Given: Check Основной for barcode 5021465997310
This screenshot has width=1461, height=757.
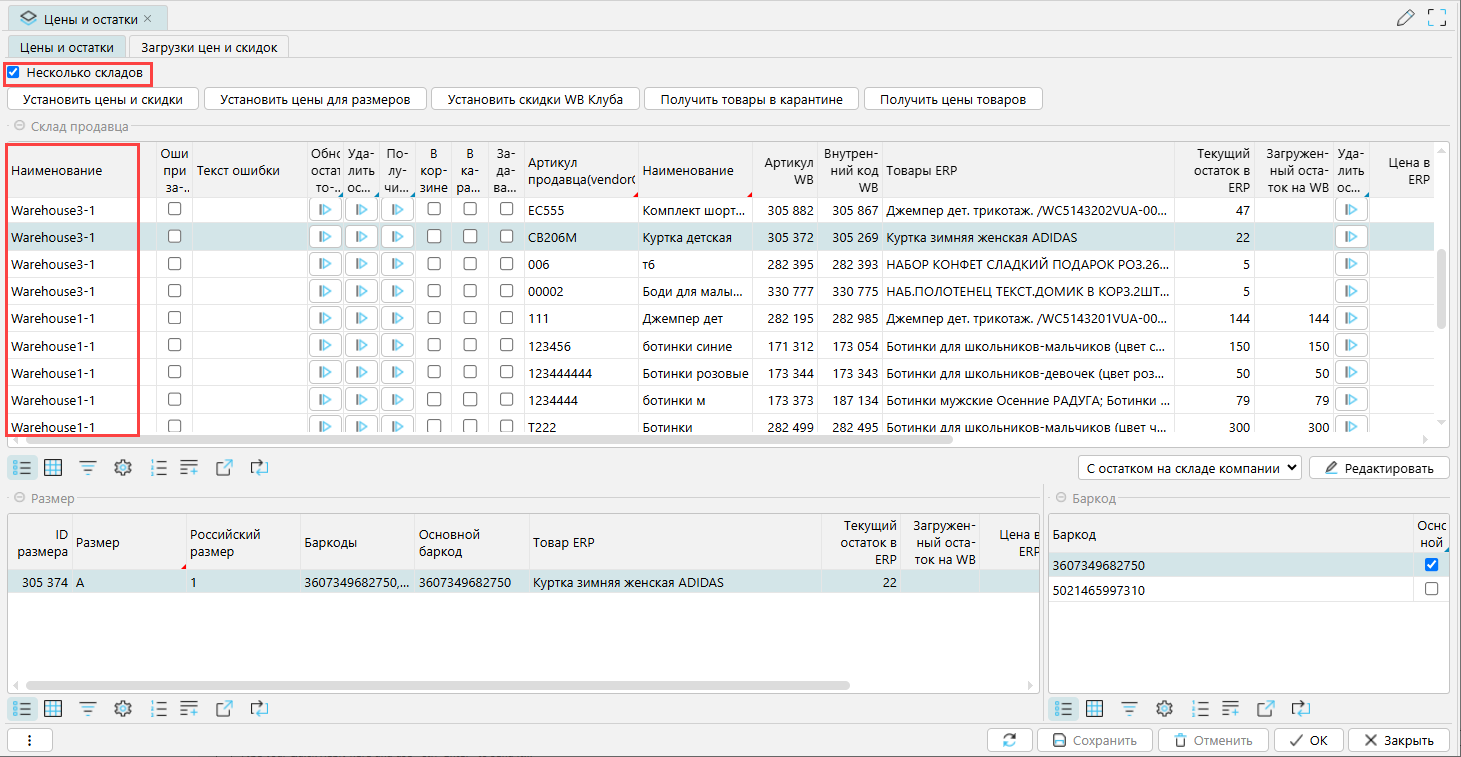Looking at the screenshot, I should pos(1431,590).
